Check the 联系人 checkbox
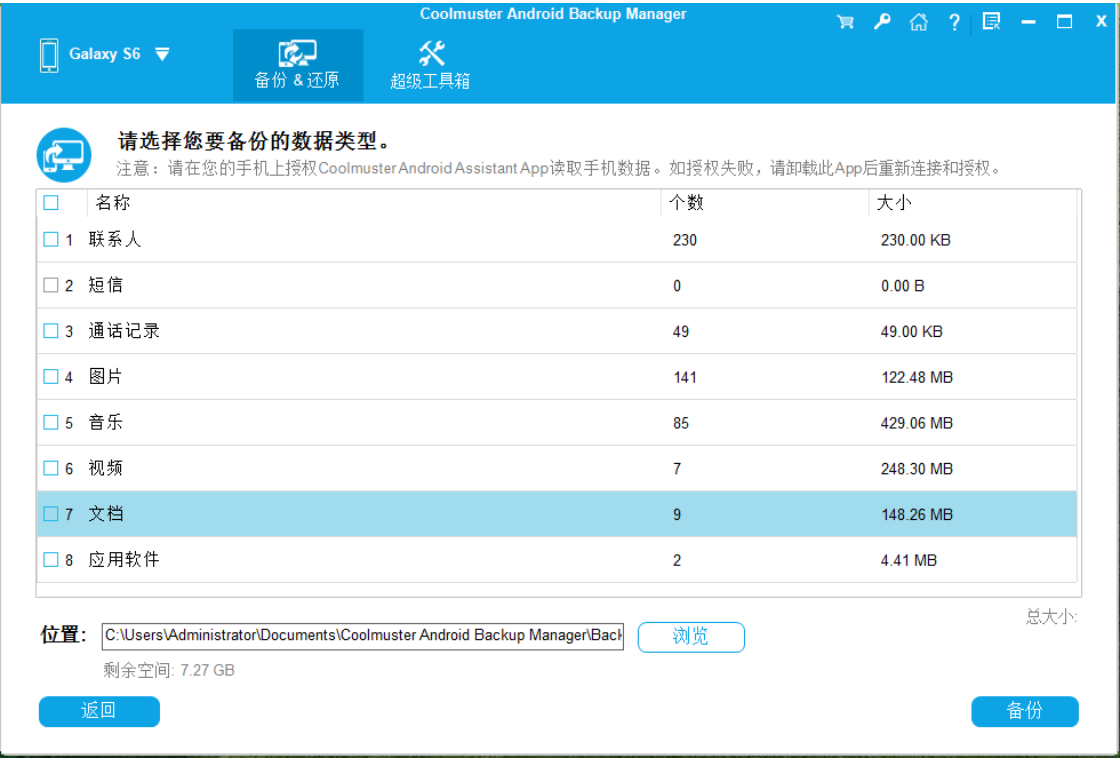This screenshot has height=760, width=1120. click(51, 239)
